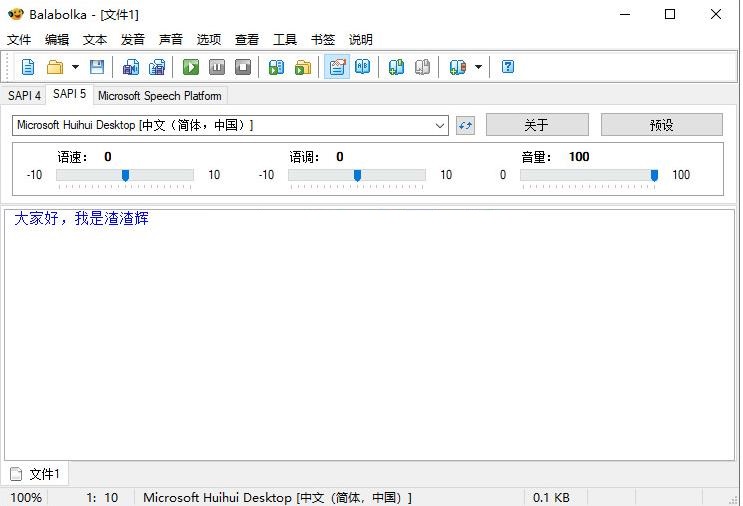The width and height of the screenshot is (743, 506).
Task: Select the SAPI 5 tab
Action: click(70, 94)
